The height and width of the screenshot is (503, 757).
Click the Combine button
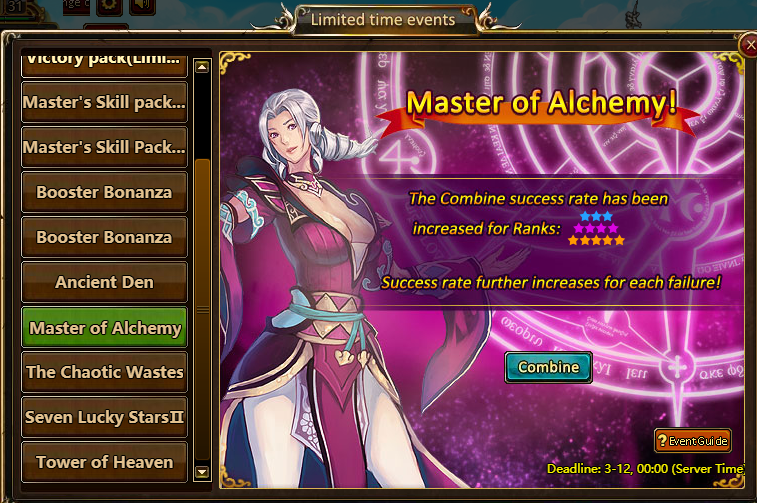548,367
